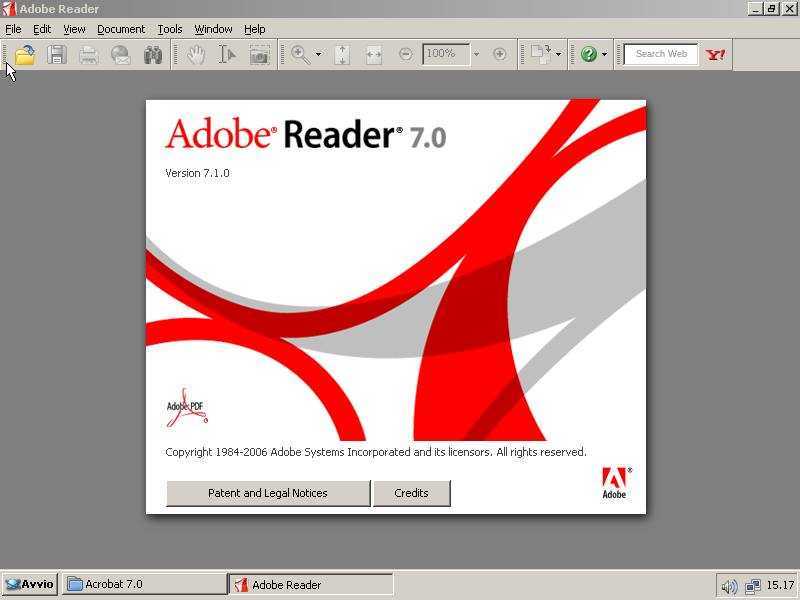Click the 15.17 taskbar clock
The height and width of the screenshot is (600, 800).
click(x=781, y=585)
